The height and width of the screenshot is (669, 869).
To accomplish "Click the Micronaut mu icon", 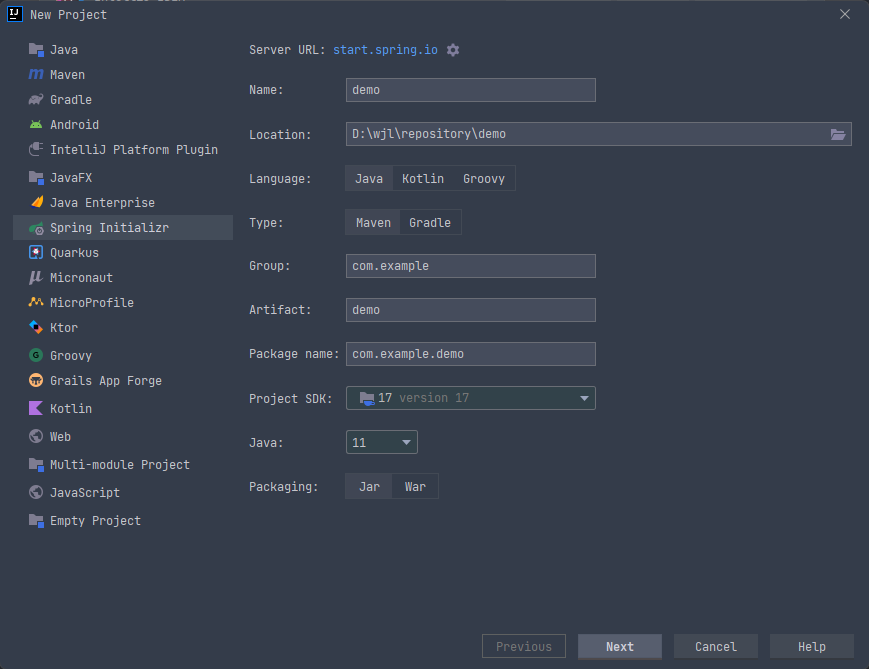I will click(36, 278).
